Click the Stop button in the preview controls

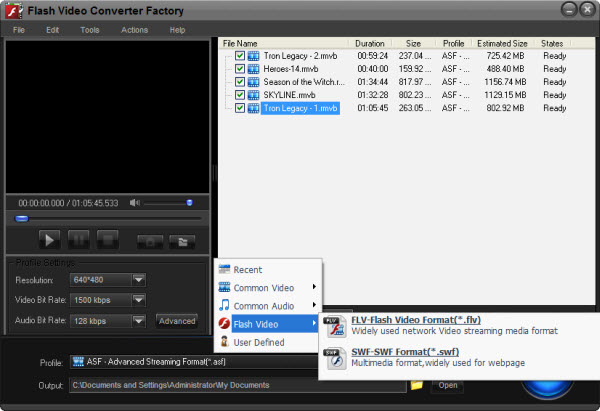pyautogui.click(x=108, y=240)
